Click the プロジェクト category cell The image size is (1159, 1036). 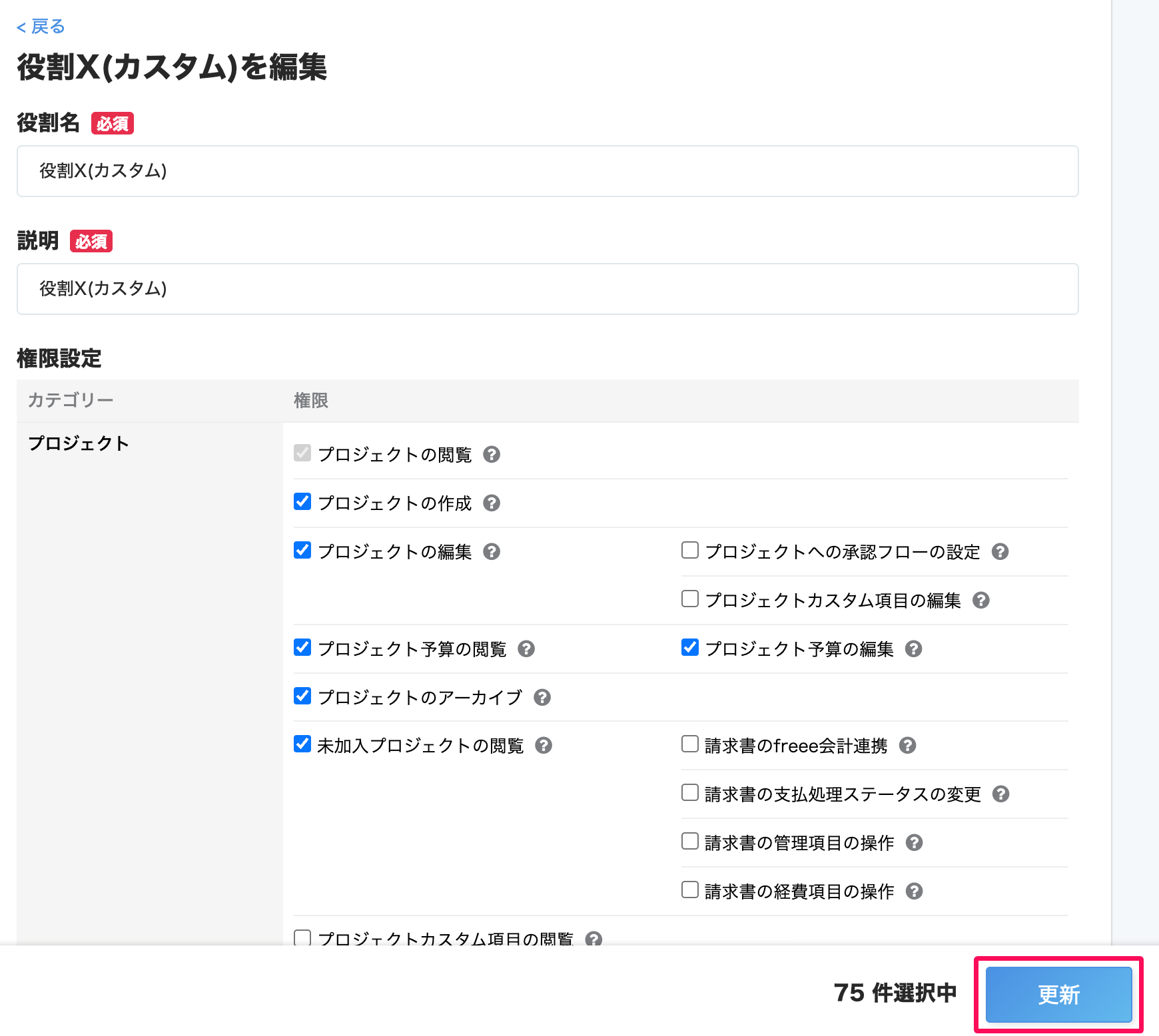[x=150, y=684]
